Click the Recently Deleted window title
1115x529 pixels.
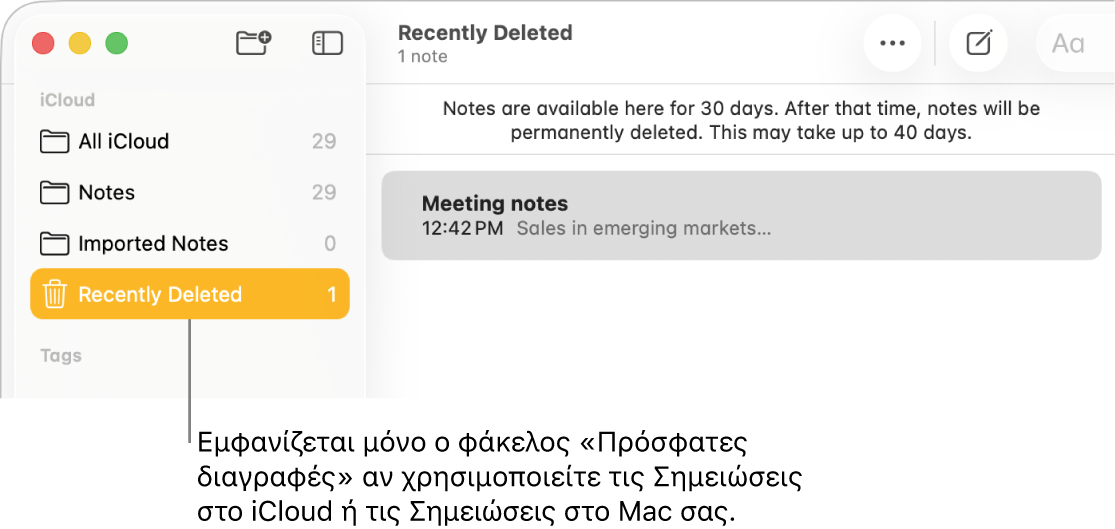point(485,33)
